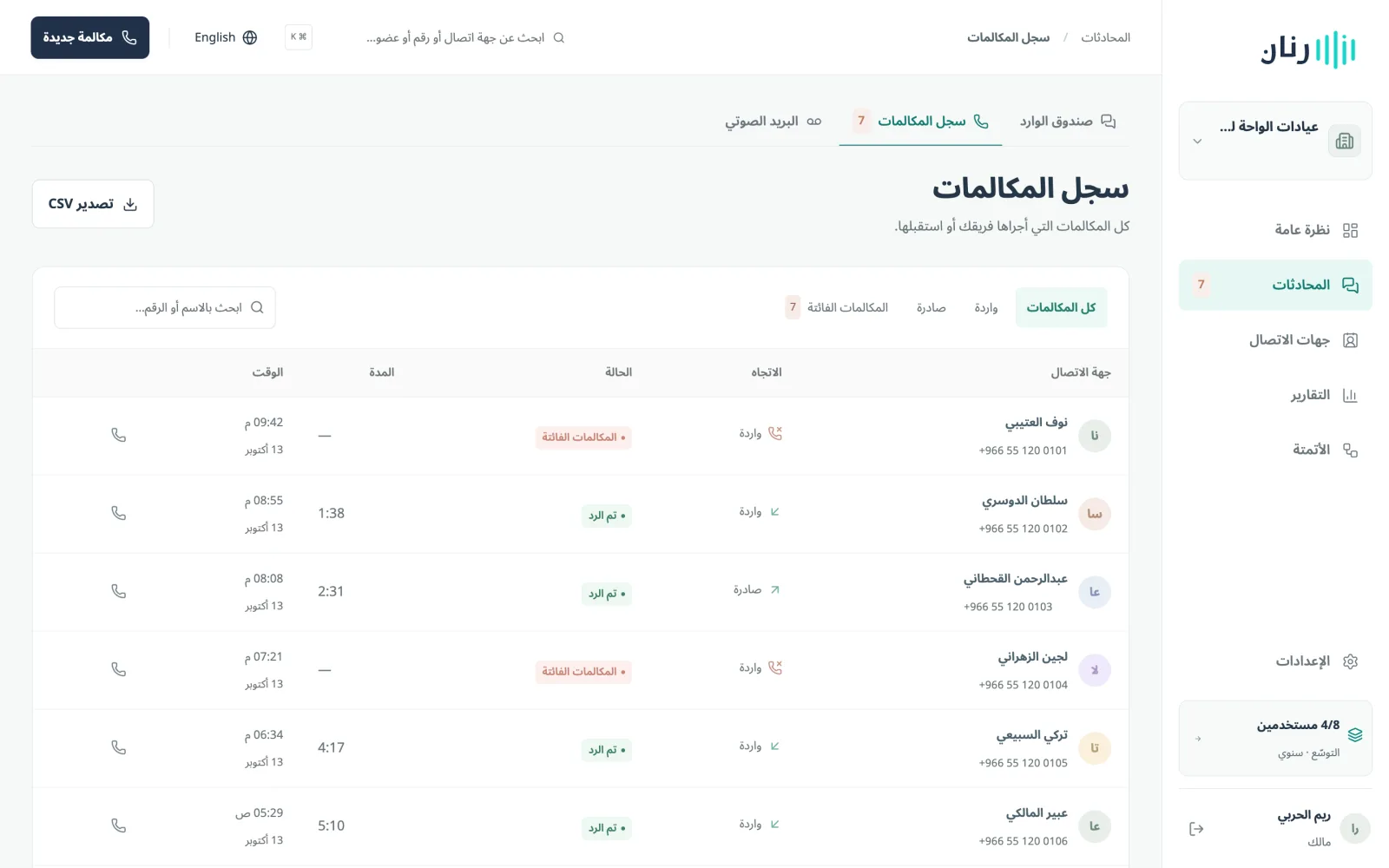Click the missed-call icon in نوف العتيبي row

pos(775,433)
